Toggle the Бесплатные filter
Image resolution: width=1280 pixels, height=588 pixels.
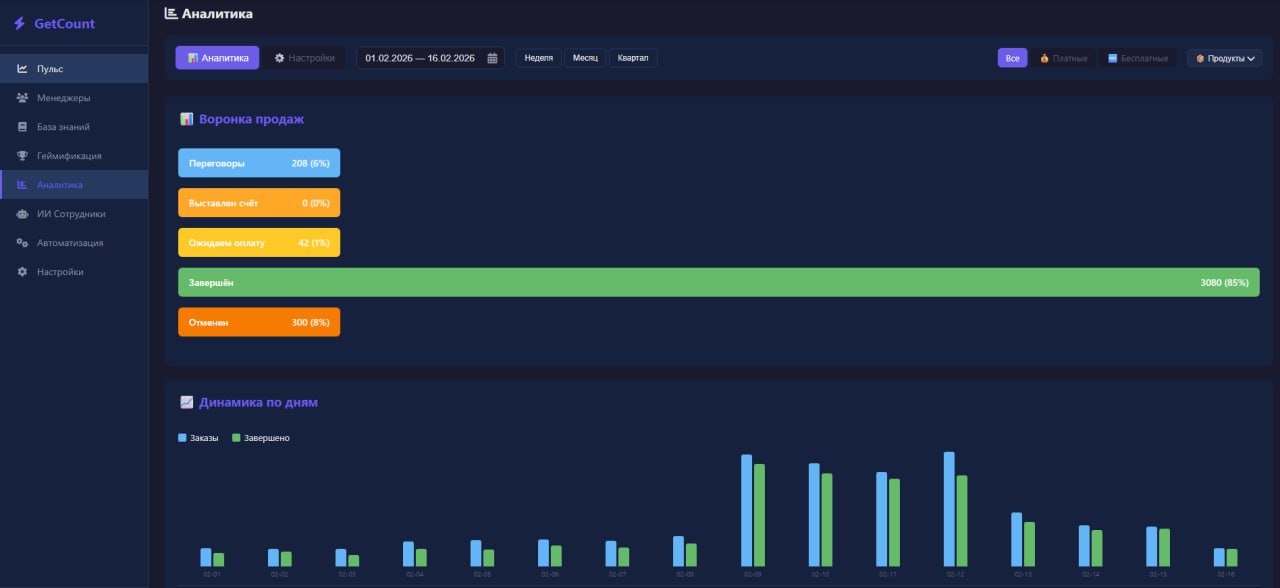click(1138, 58)
